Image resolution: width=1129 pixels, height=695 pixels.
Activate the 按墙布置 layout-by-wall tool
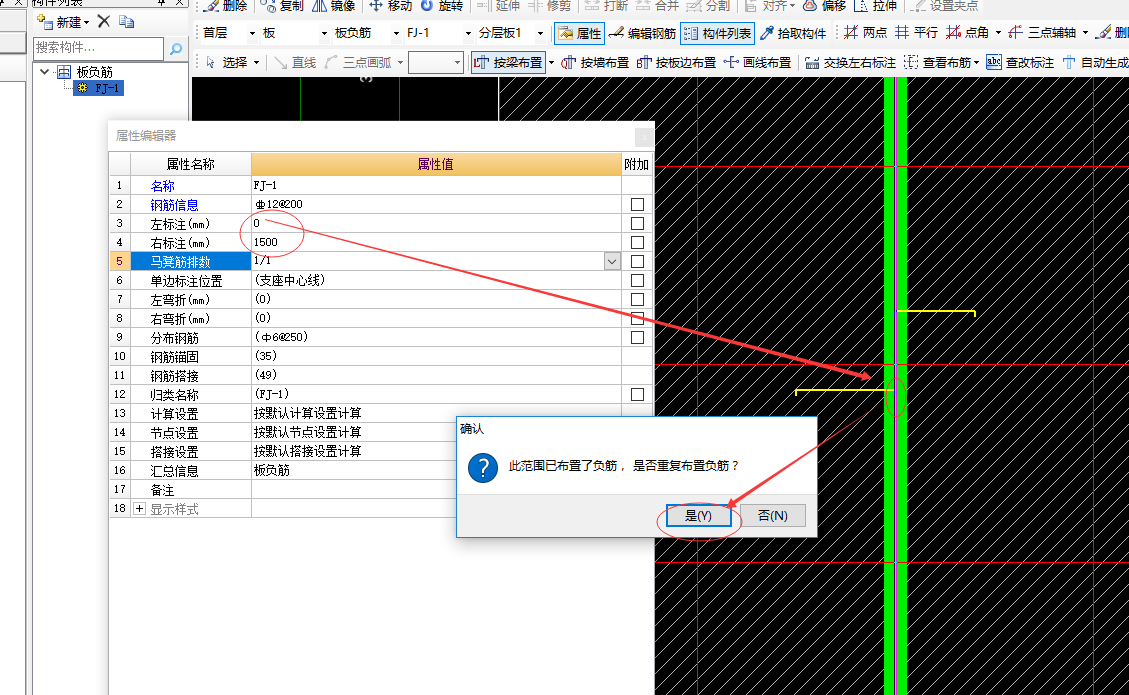tap(595, 63)
